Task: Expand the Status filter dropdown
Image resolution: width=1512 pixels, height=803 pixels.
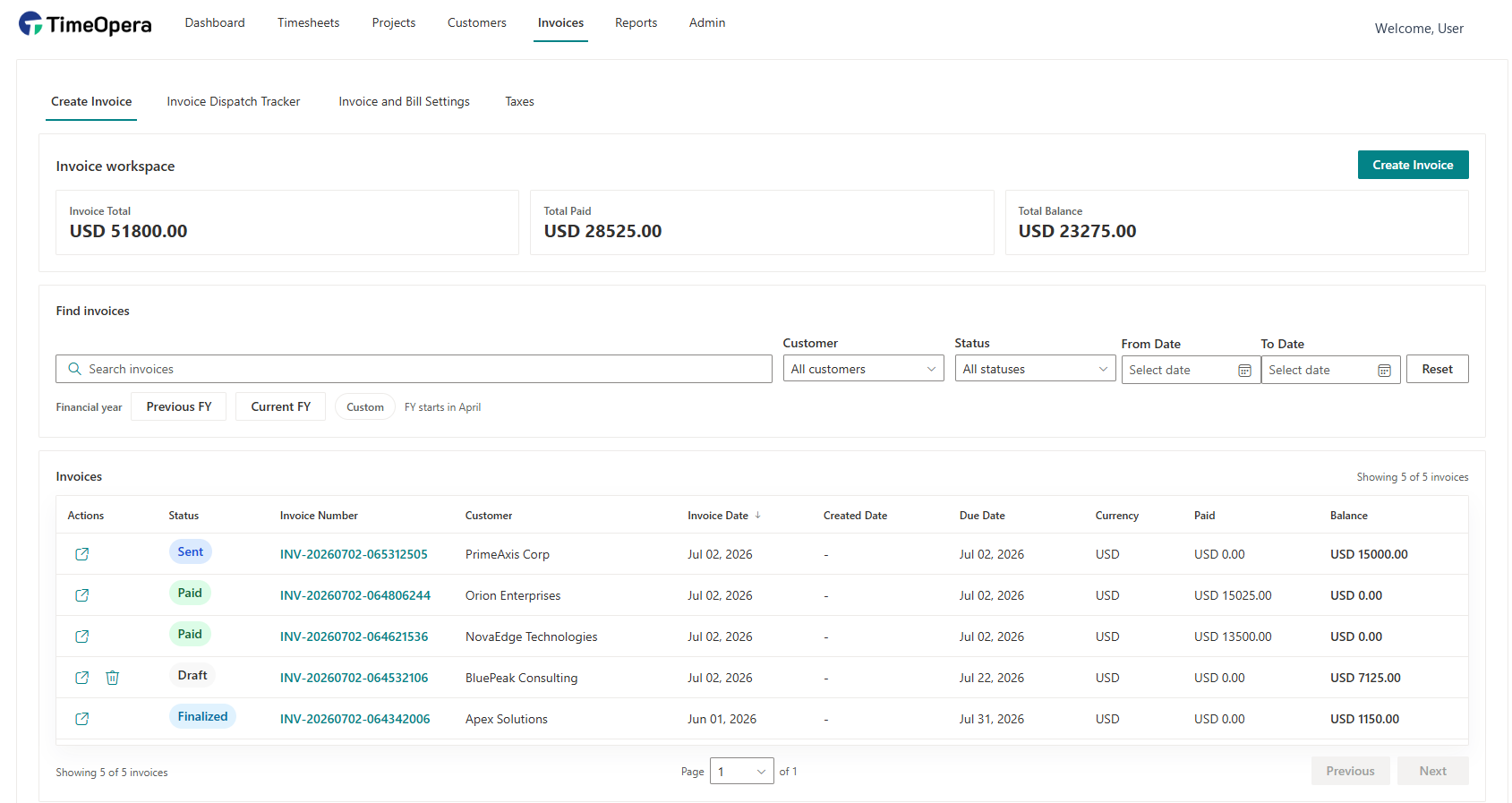Action: coord(1035,369)
